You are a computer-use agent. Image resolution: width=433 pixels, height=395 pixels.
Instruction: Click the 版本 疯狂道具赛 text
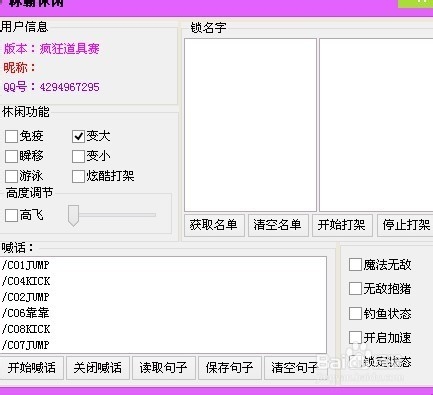51,49
